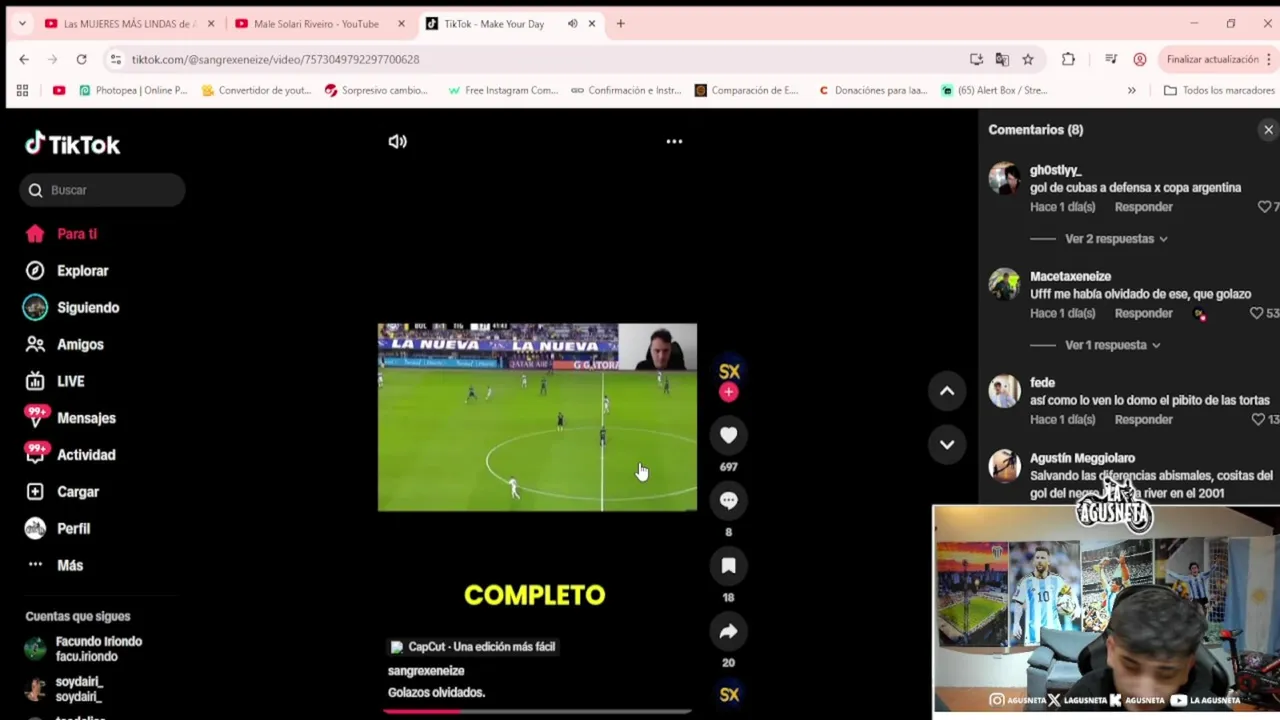Screen dimensions: 1280x720
Task: Open Cargar upload in the sidebar
Action: coord(78,492)
